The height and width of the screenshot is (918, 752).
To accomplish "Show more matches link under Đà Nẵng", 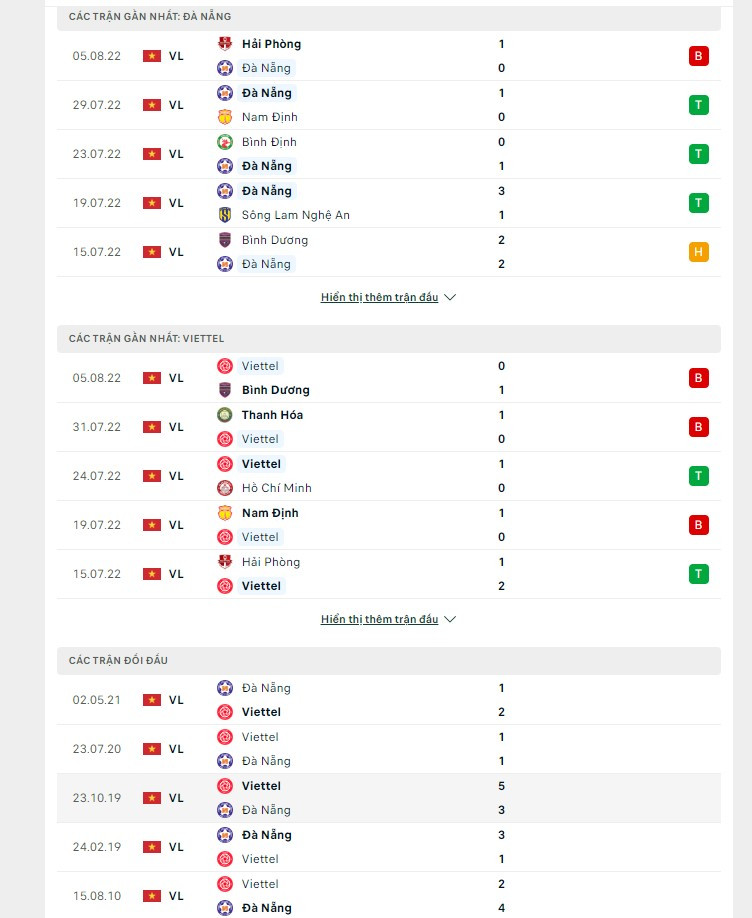I will click(x=379, y=297).
